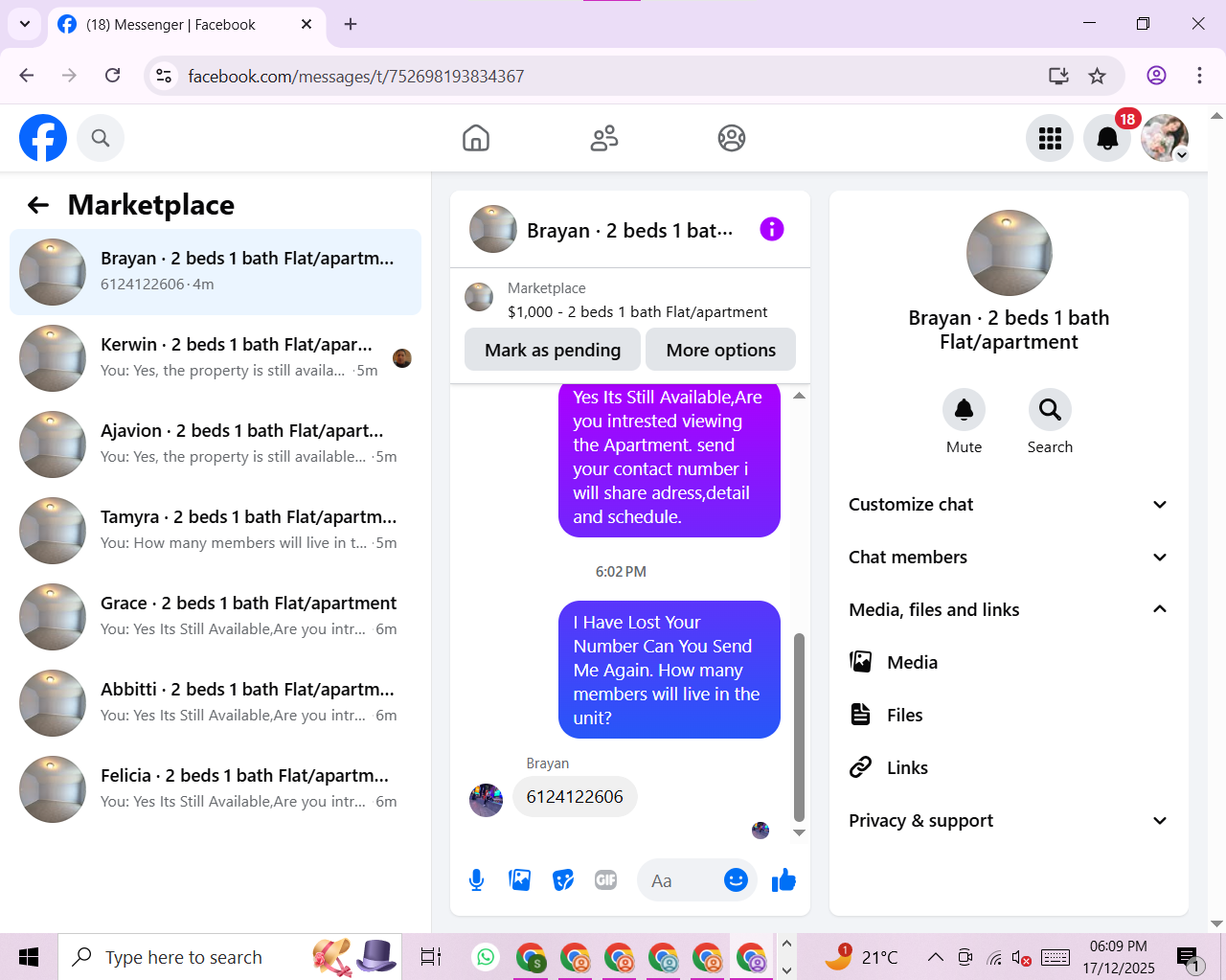Open the Facebook logo home link

point(43,138)
